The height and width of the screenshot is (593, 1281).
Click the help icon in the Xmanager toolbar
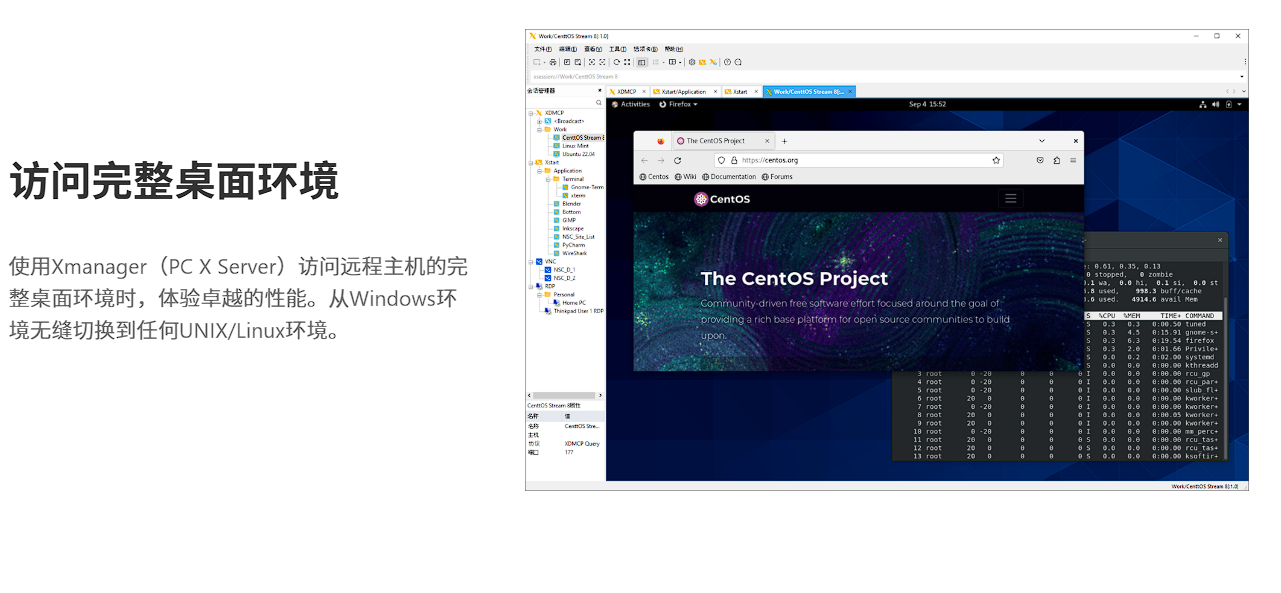727,62
